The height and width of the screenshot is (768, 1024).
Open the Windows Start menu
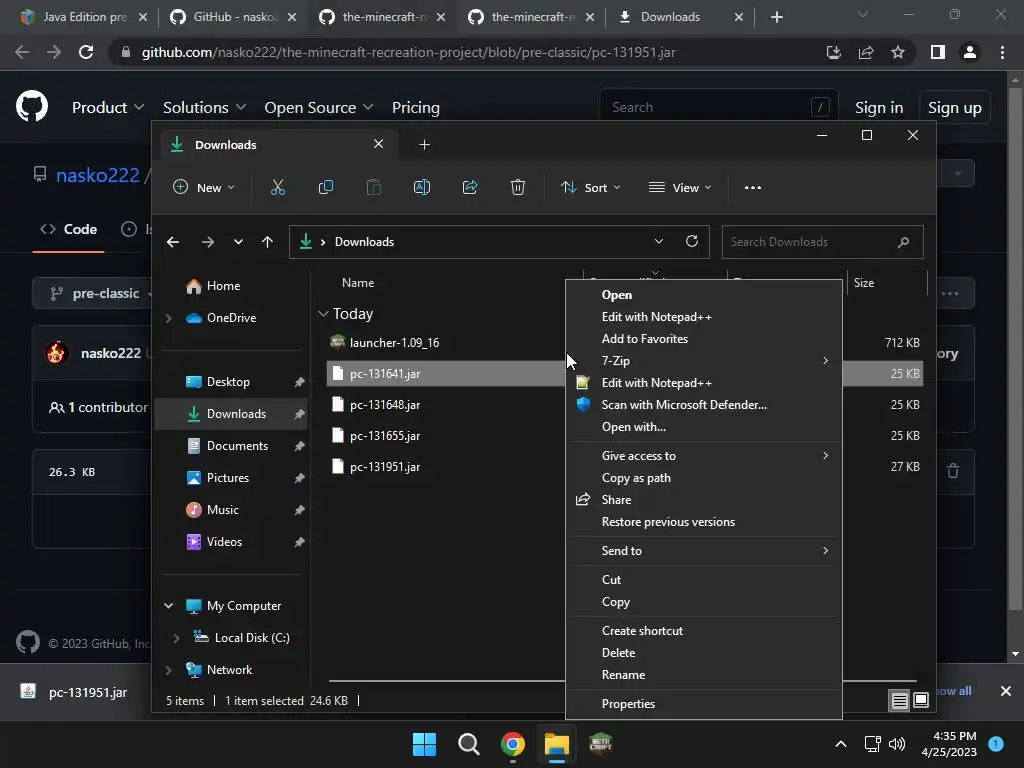point(424,744)
